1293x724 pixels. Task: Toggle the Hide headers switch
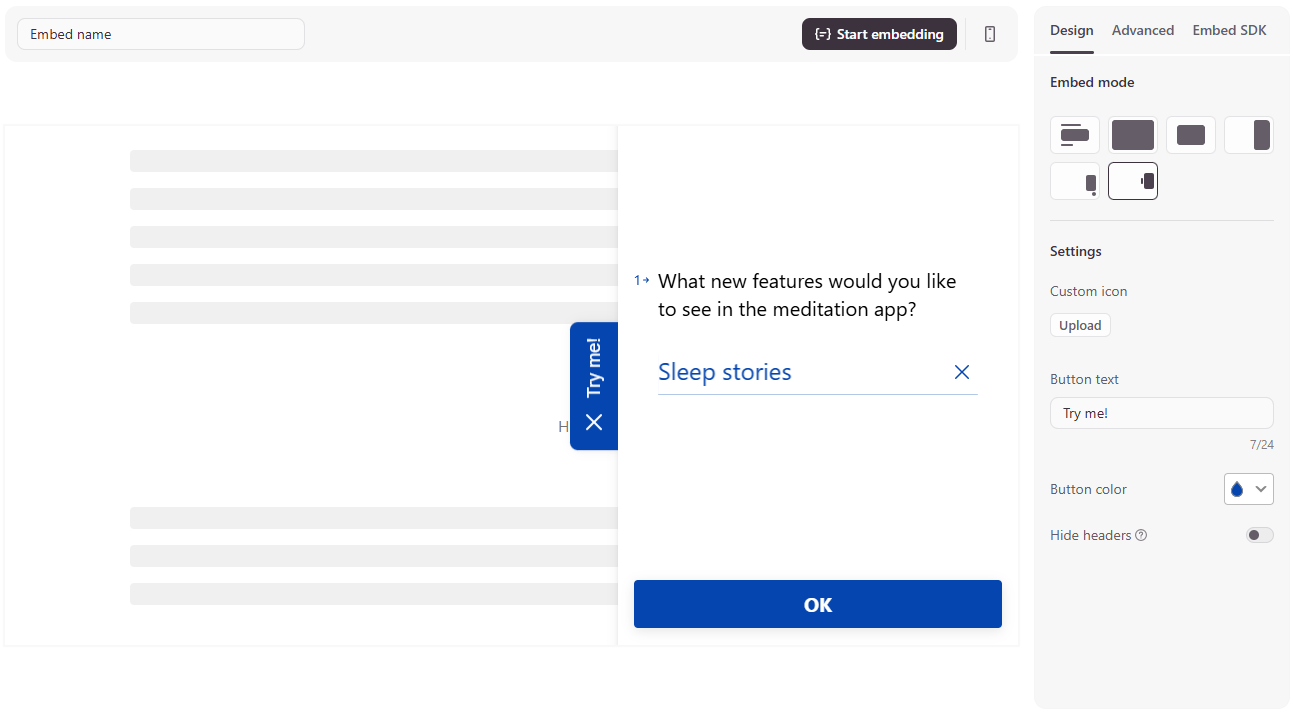[1259, 535]
